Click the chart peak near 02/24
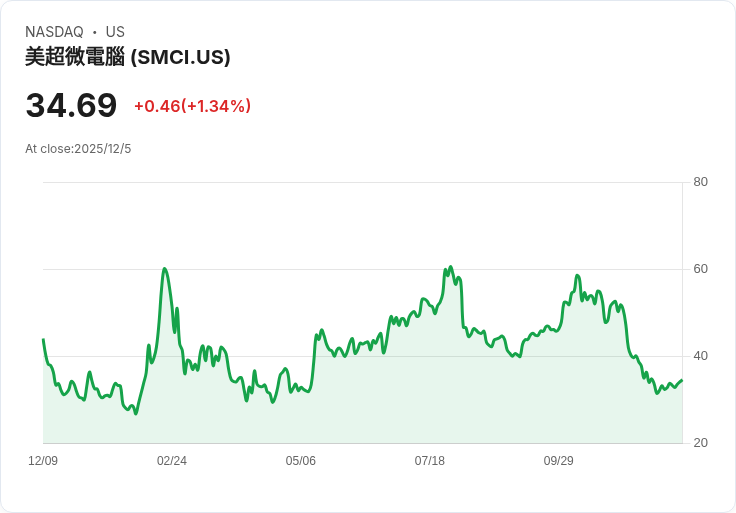 164,269
